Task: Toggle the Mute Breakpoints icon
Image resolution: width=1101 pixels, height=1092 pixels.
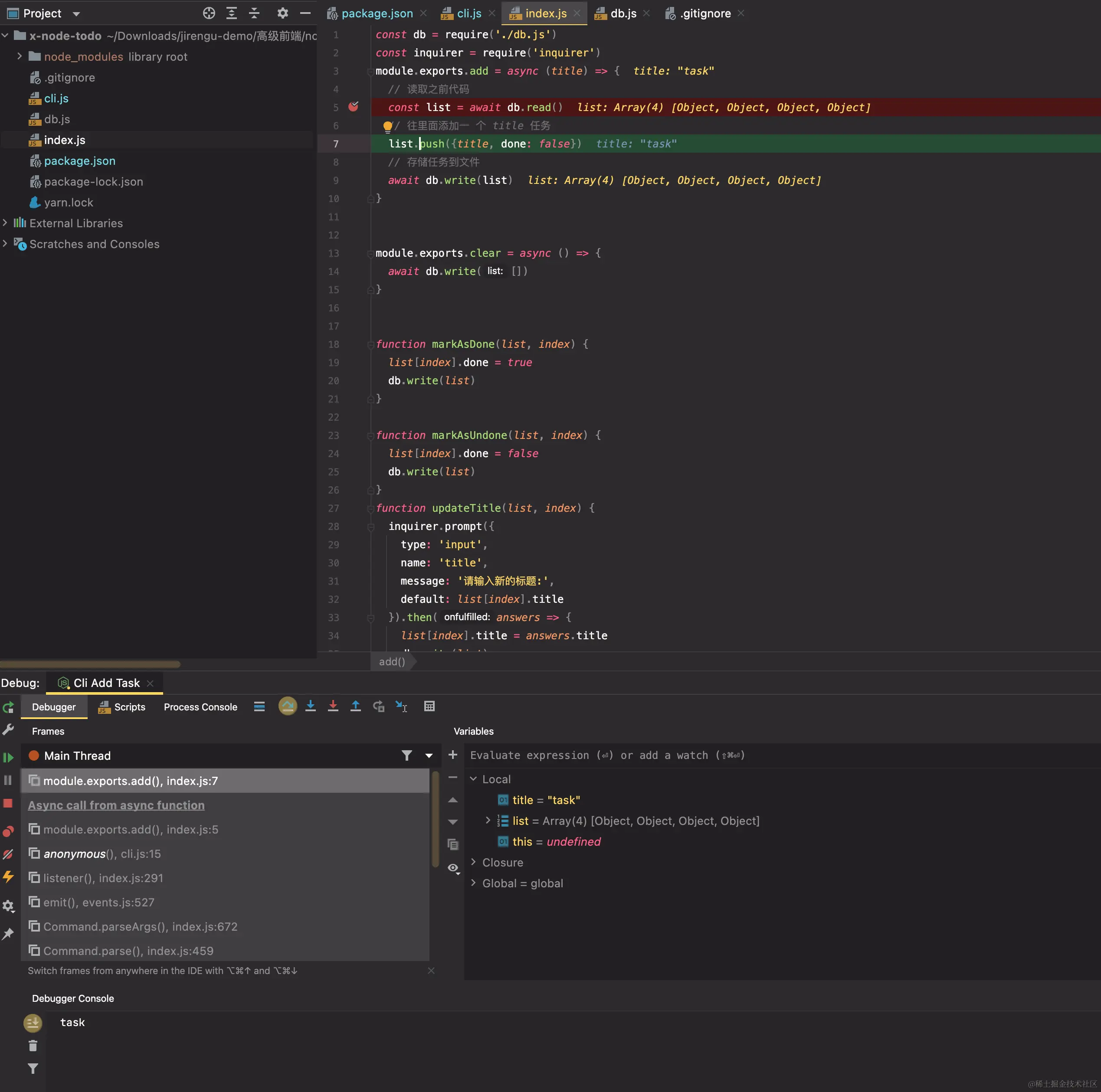Action: click(8, 854)
